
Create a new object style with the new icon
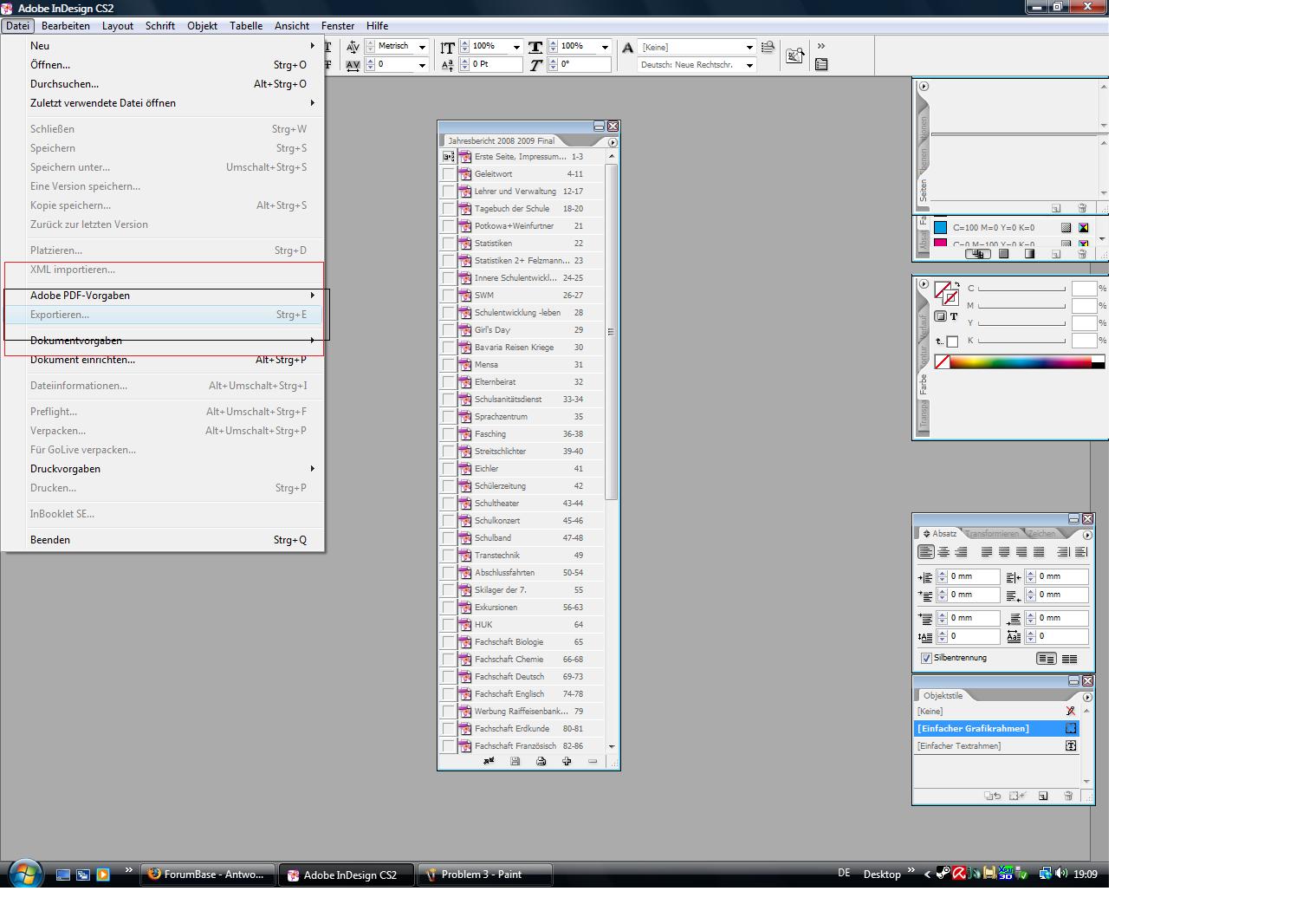[x=1043, y=796]
